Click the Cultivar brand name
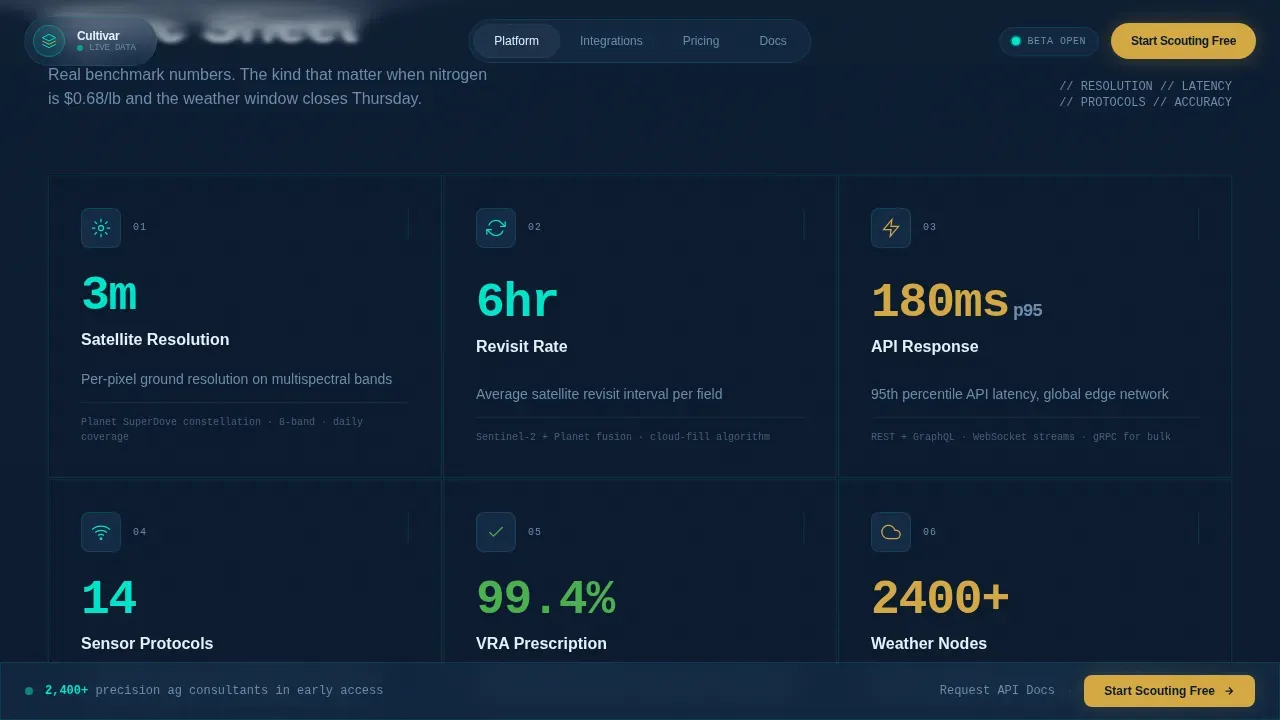 pyautogui.click(x=98, y=36)
